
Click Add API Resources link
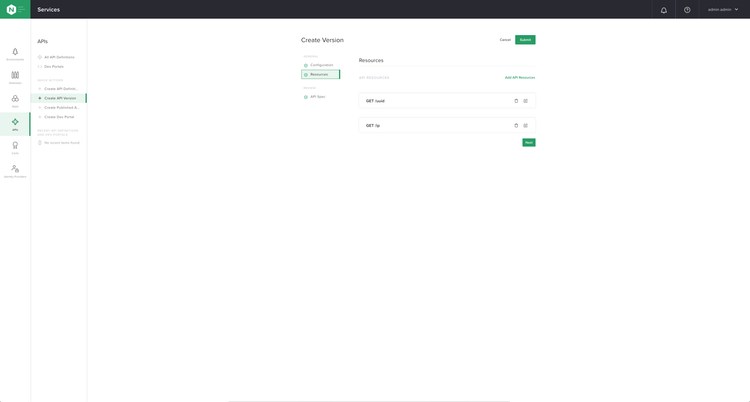point(520,78)
